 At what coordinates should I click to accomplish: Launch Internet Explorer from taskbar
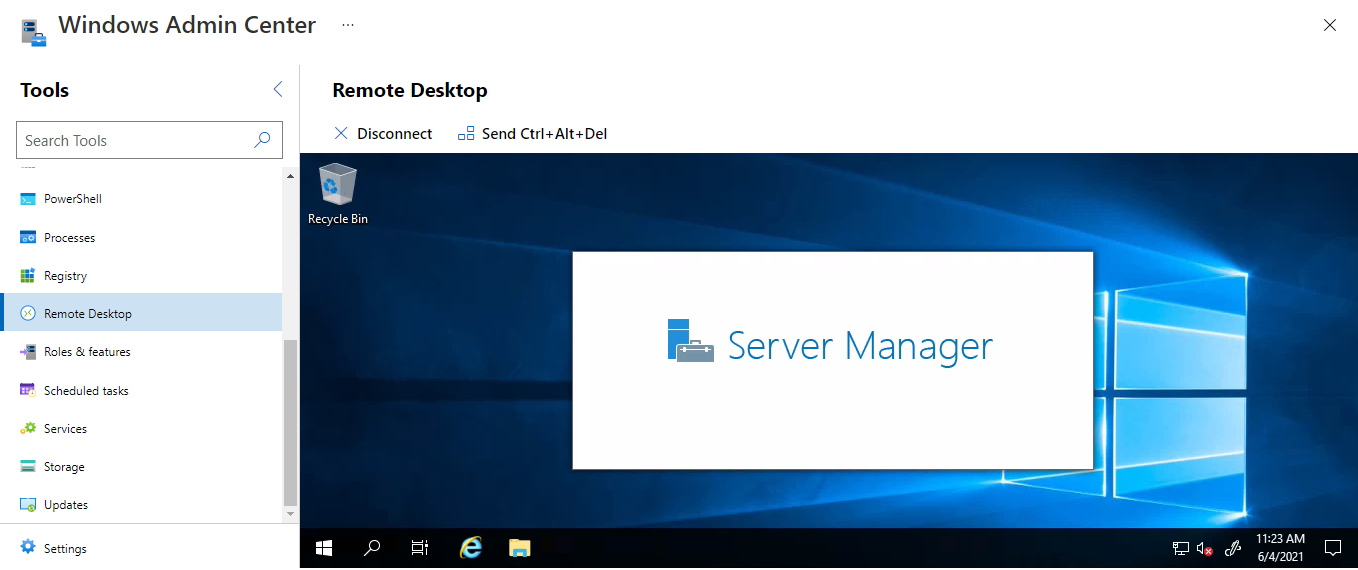coord(470,548)
